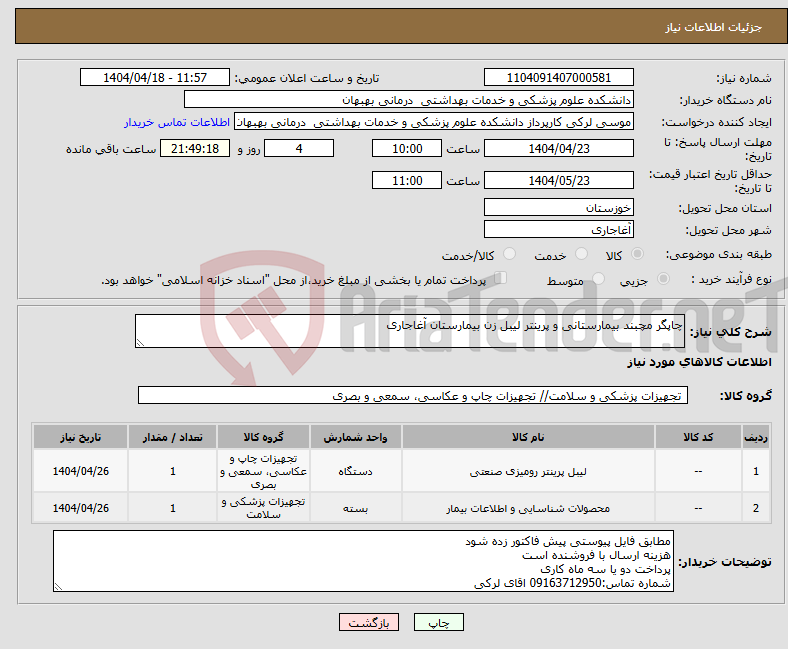Click the تعداد / مقدار column header

(172, 437)
